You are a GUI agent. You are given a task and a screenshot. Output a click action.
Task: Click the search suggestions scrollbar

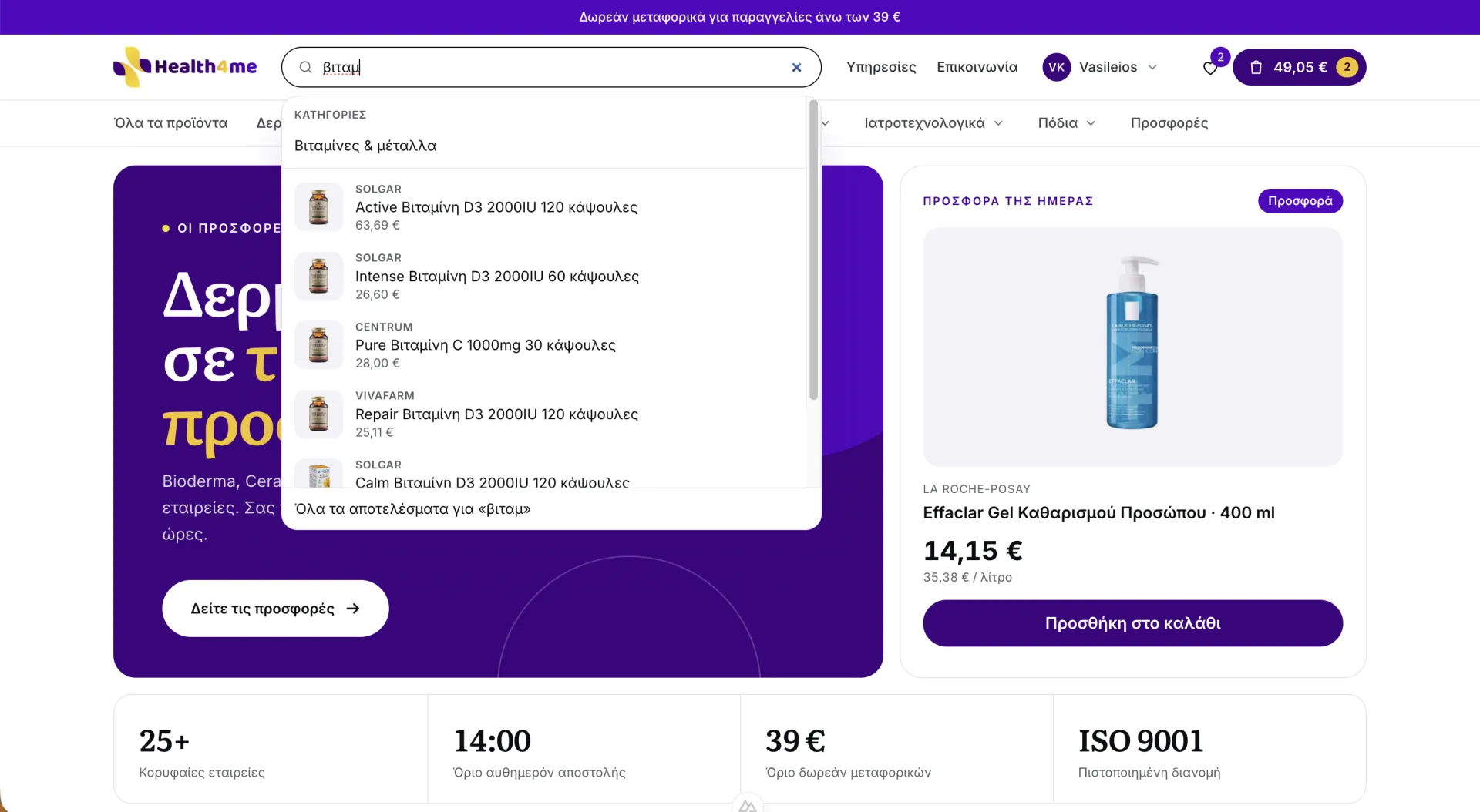point(813,250)
